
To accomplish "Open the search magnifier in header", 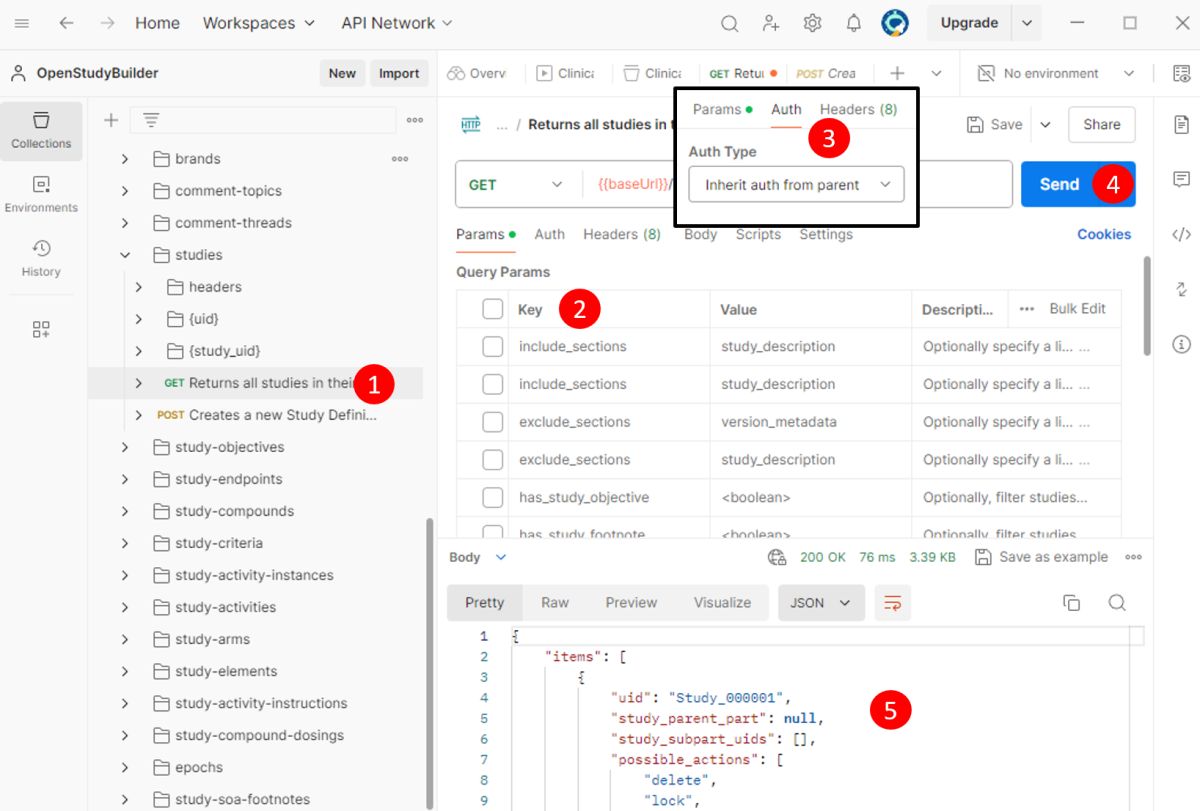I will coord(730,23).
